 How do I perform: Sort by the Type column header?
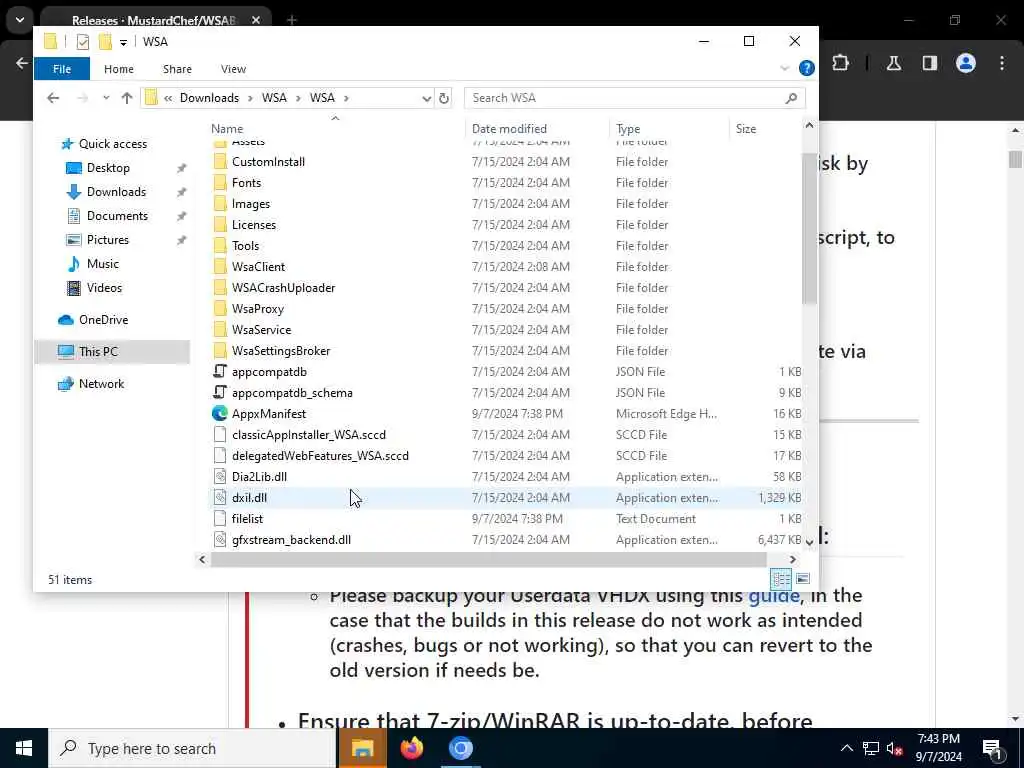click(628, 129)
